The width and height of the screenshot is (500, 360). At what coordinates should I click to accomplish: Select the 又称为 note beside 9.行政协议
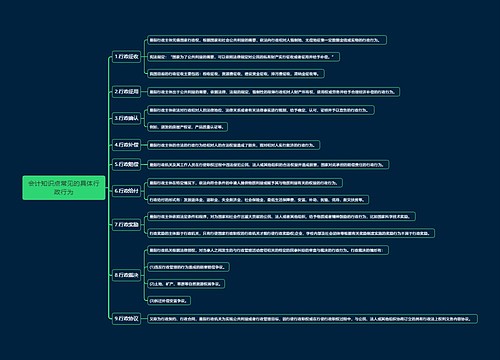tap(312, 319)
